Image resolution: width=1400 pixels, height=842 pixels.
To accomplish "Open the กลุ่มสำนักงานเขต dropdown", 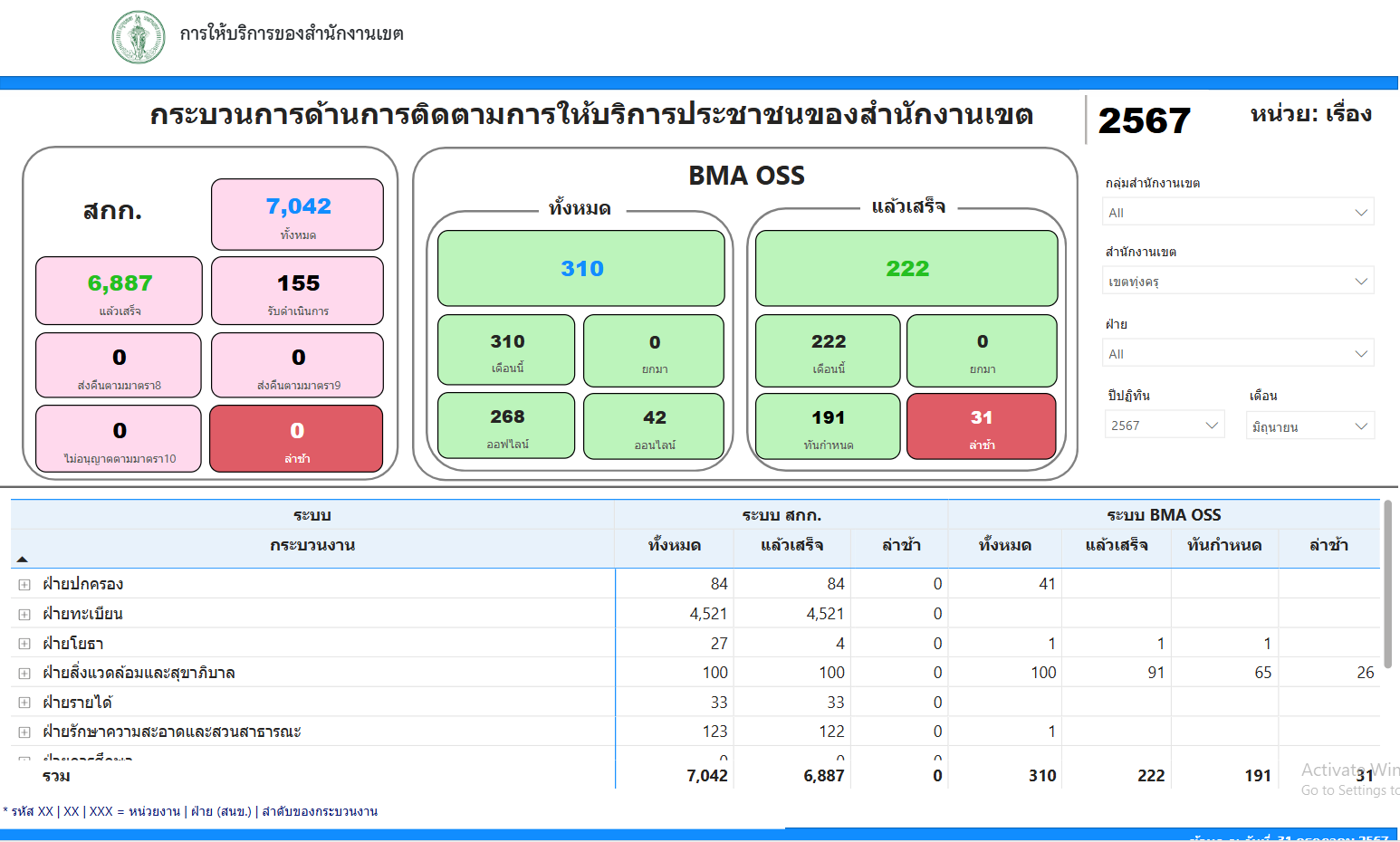I will point(1237,213).
